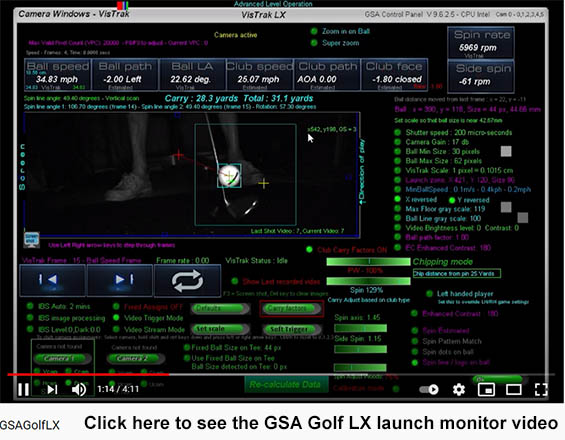Toggle Super zoom indicator
565x440 pixels.
pyautogui.click(x=314, y=43)
